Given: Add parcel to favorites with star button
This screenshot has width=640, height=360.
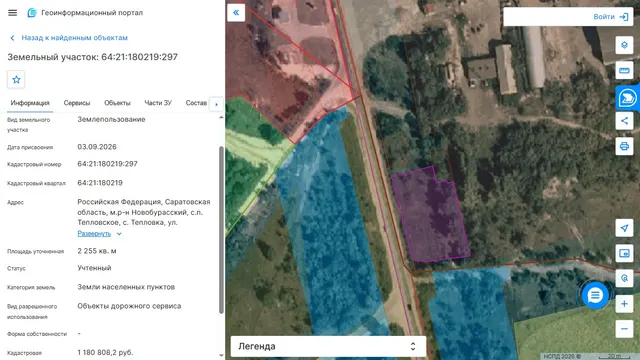Looking at the screenshot, I should (x=16, y=80).
